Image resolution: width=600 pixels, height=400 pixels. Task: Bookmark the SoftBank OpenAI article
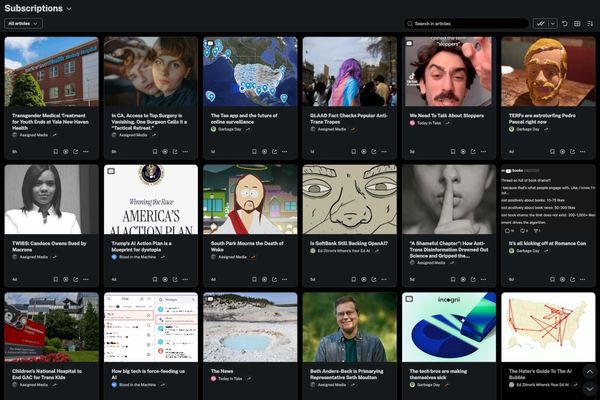click(354, 279)
